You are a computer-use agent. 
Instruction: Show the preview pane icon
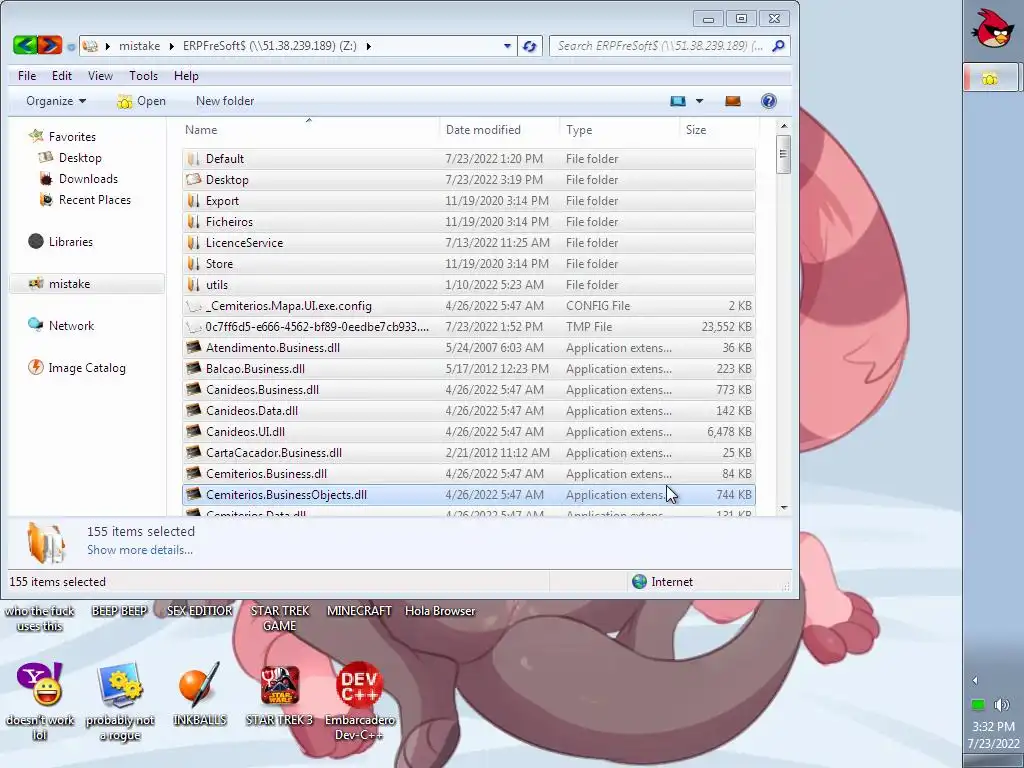pos(733,101)
